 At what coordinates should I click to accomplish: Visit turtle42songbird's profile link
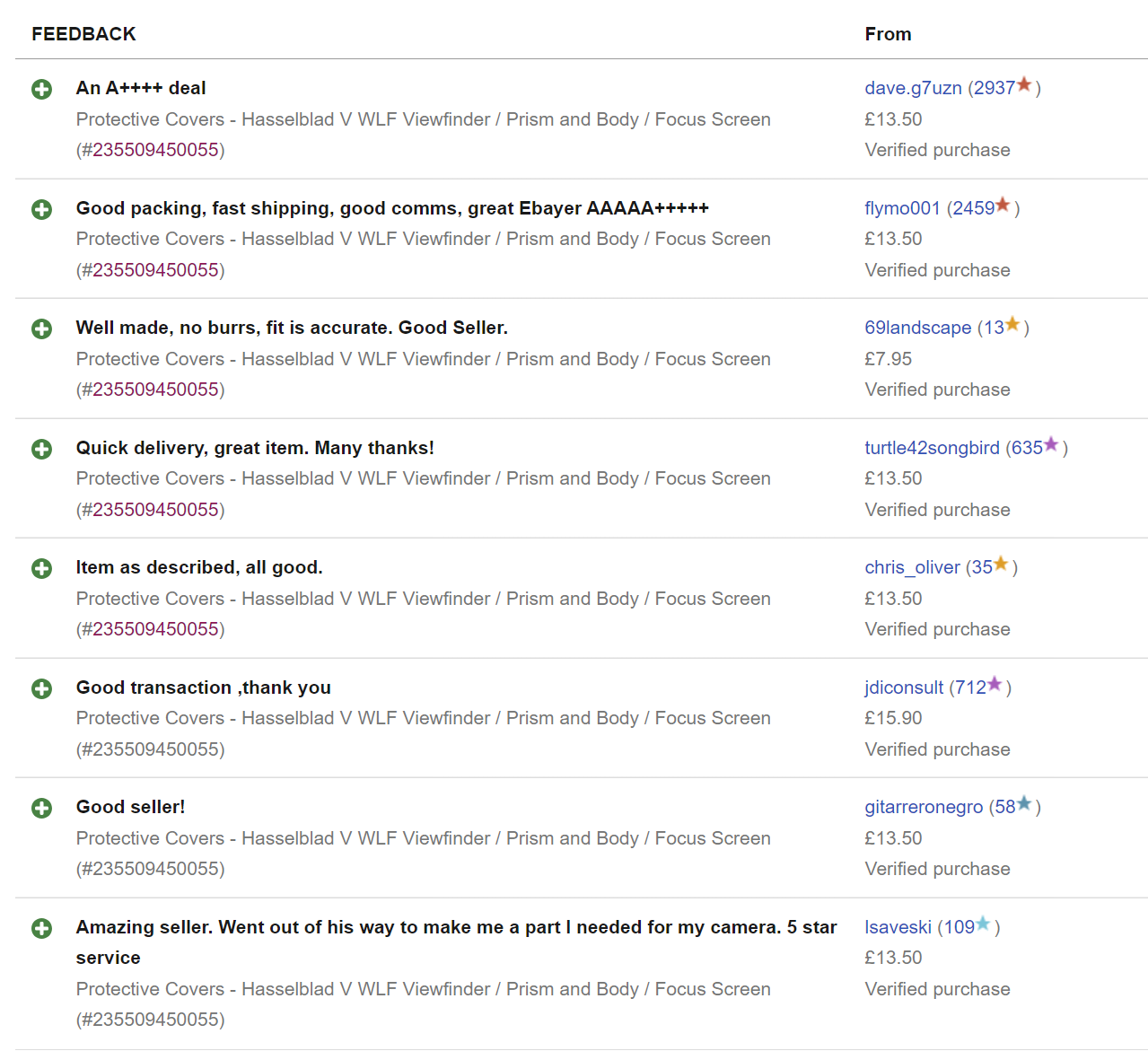(x=932, y=448)
